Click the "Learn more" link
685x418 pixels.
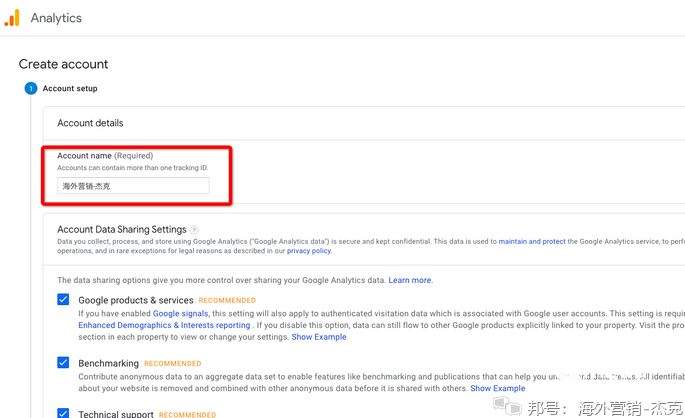pos(410,280)
